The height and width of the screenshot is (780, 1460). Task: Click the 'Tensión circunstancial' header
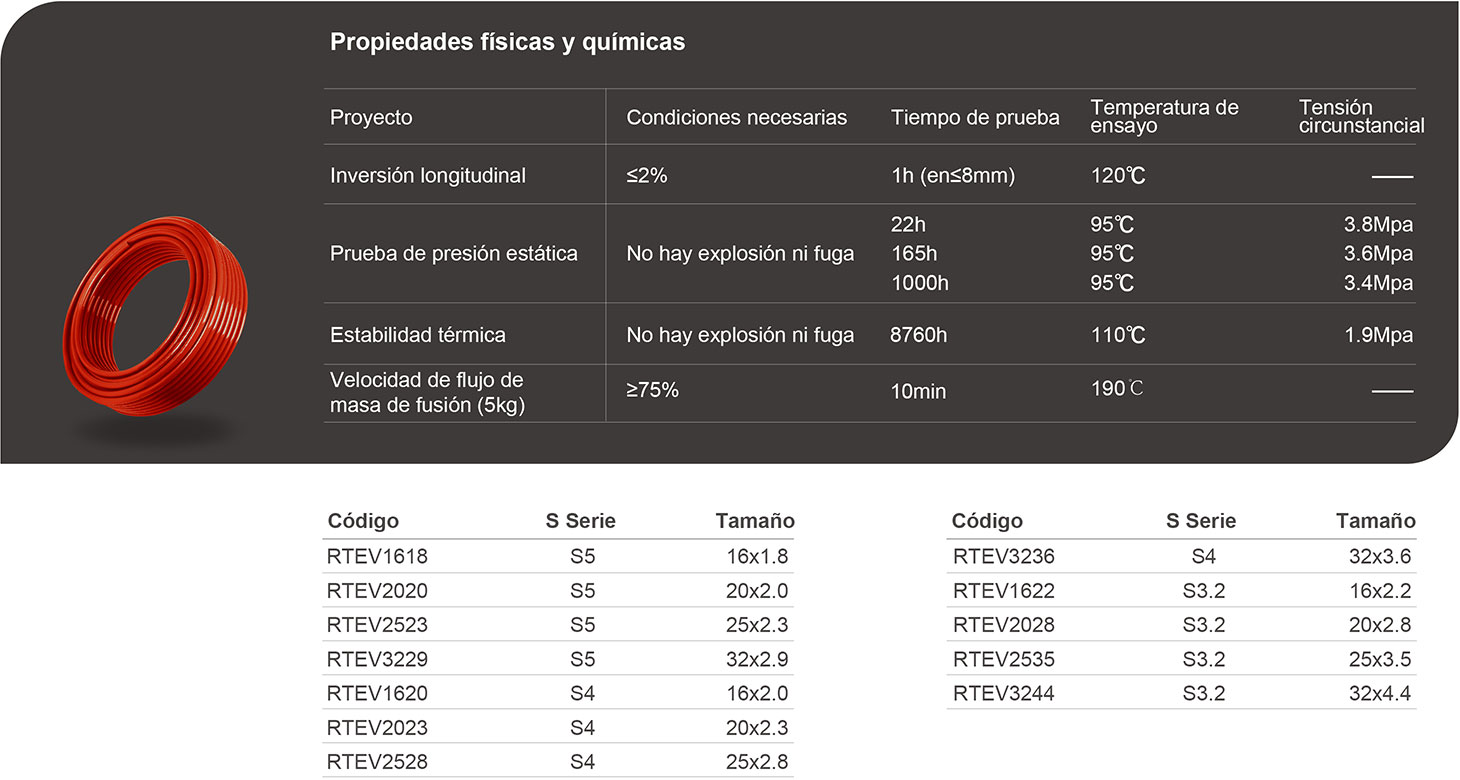(x=1361, y=116)
